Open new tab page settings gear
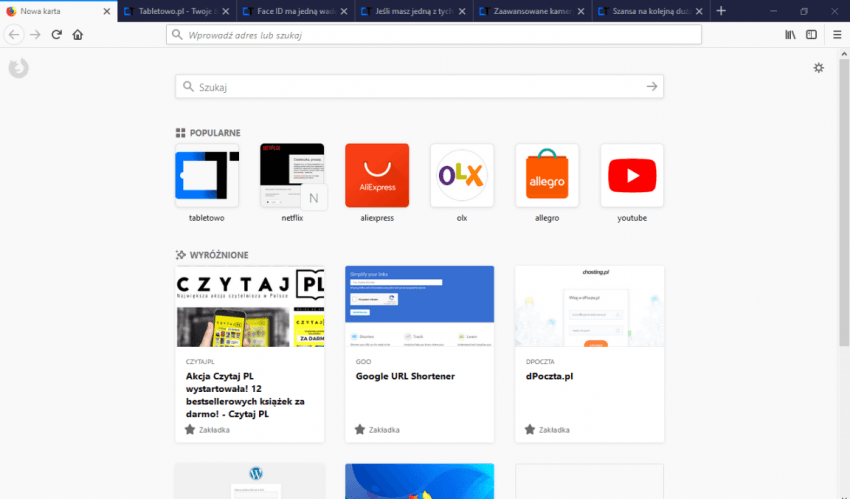 819,68
